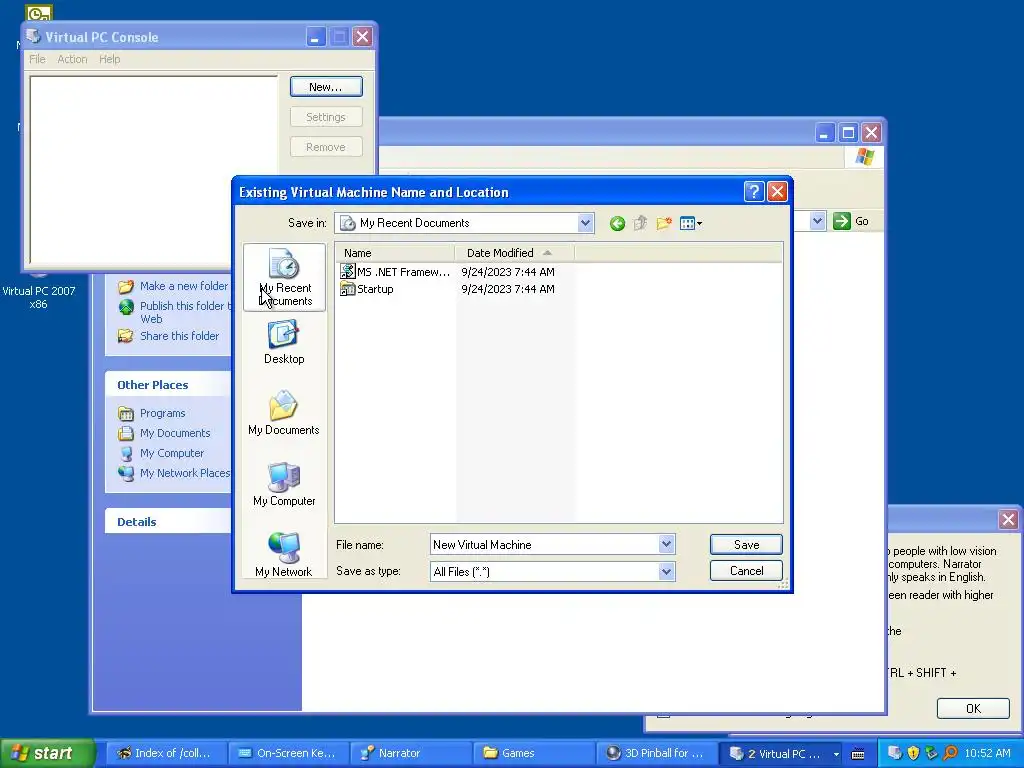1024x768 pixels.
Task: Click the security shield tray icon
Action: click(x=913, y=753)
